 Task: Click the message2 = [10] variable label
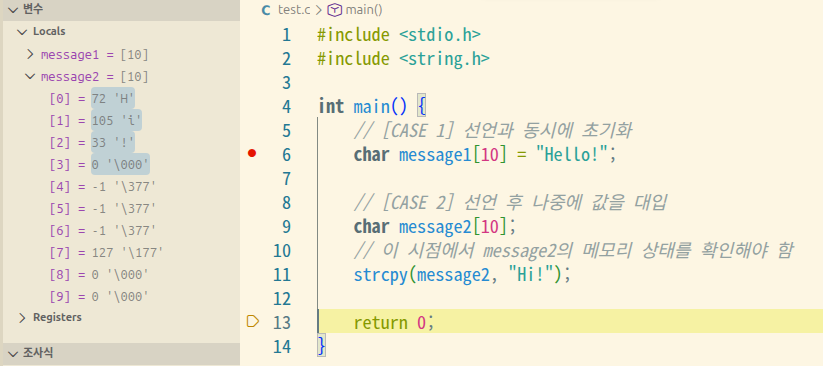pos(94,77)
